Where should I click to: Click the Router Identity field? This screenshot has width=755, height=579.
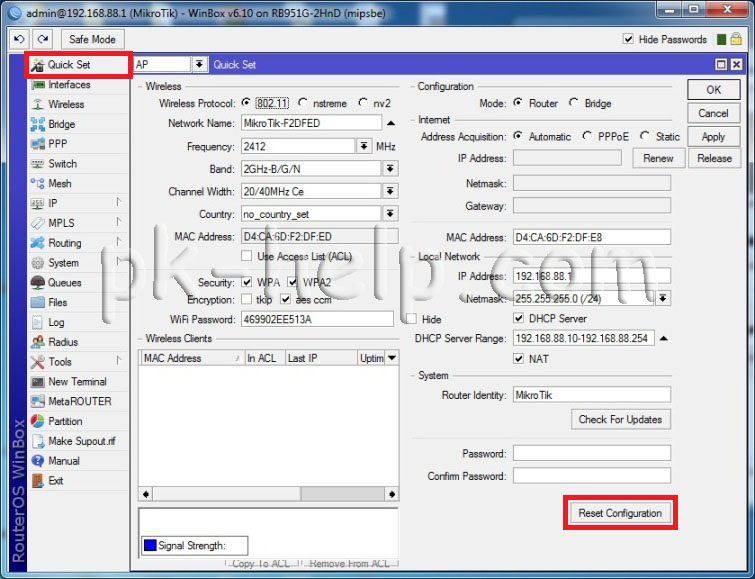591,395
